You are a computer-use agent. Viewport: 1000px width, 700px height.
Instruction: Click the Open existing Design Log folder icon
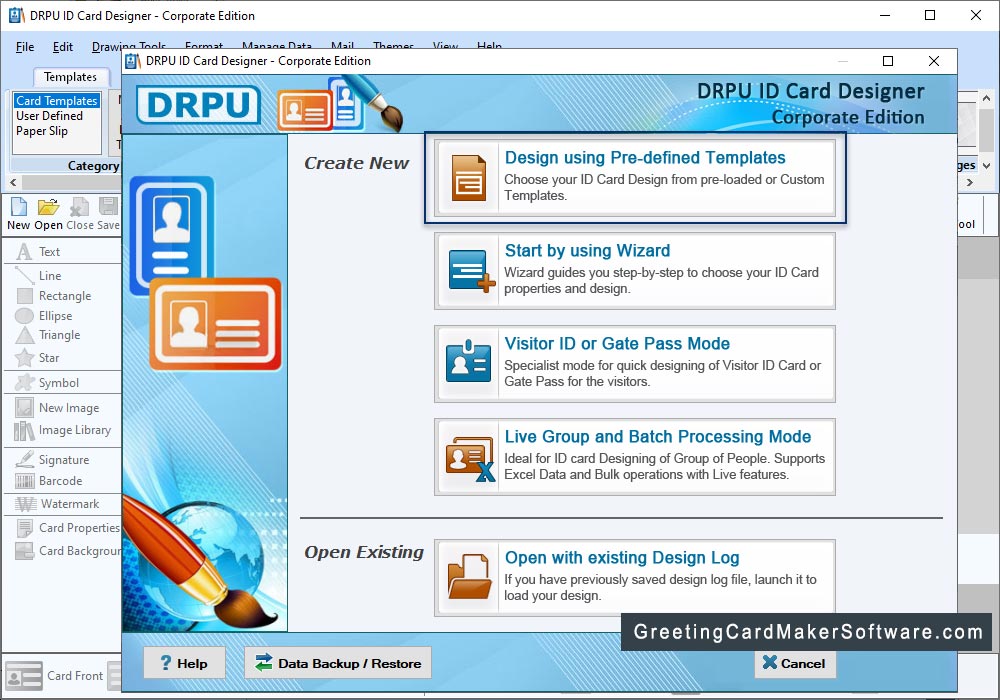click(469, 577)
